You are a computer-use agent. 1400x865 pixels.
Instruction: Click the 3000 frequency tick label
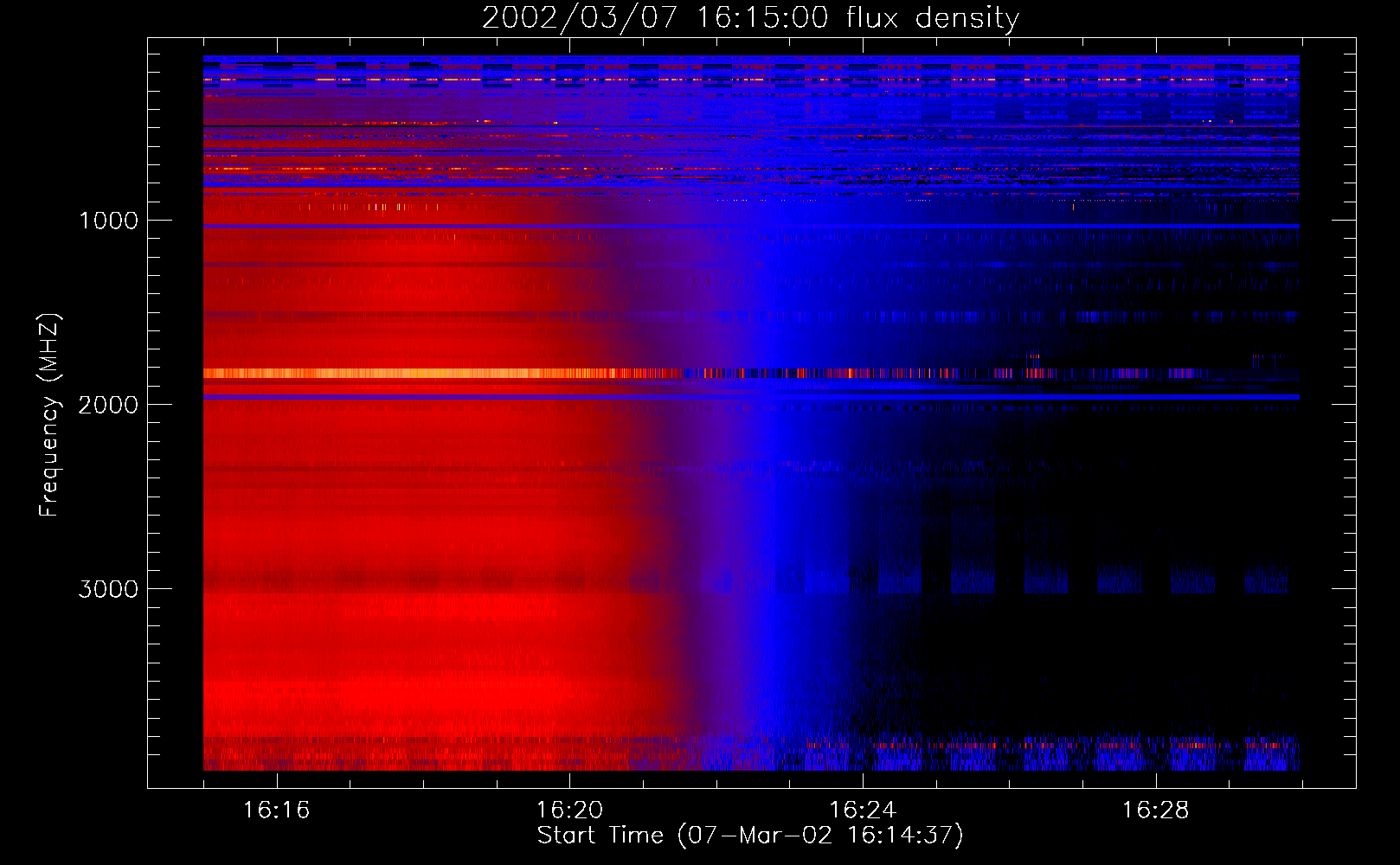tap(108, 589)
